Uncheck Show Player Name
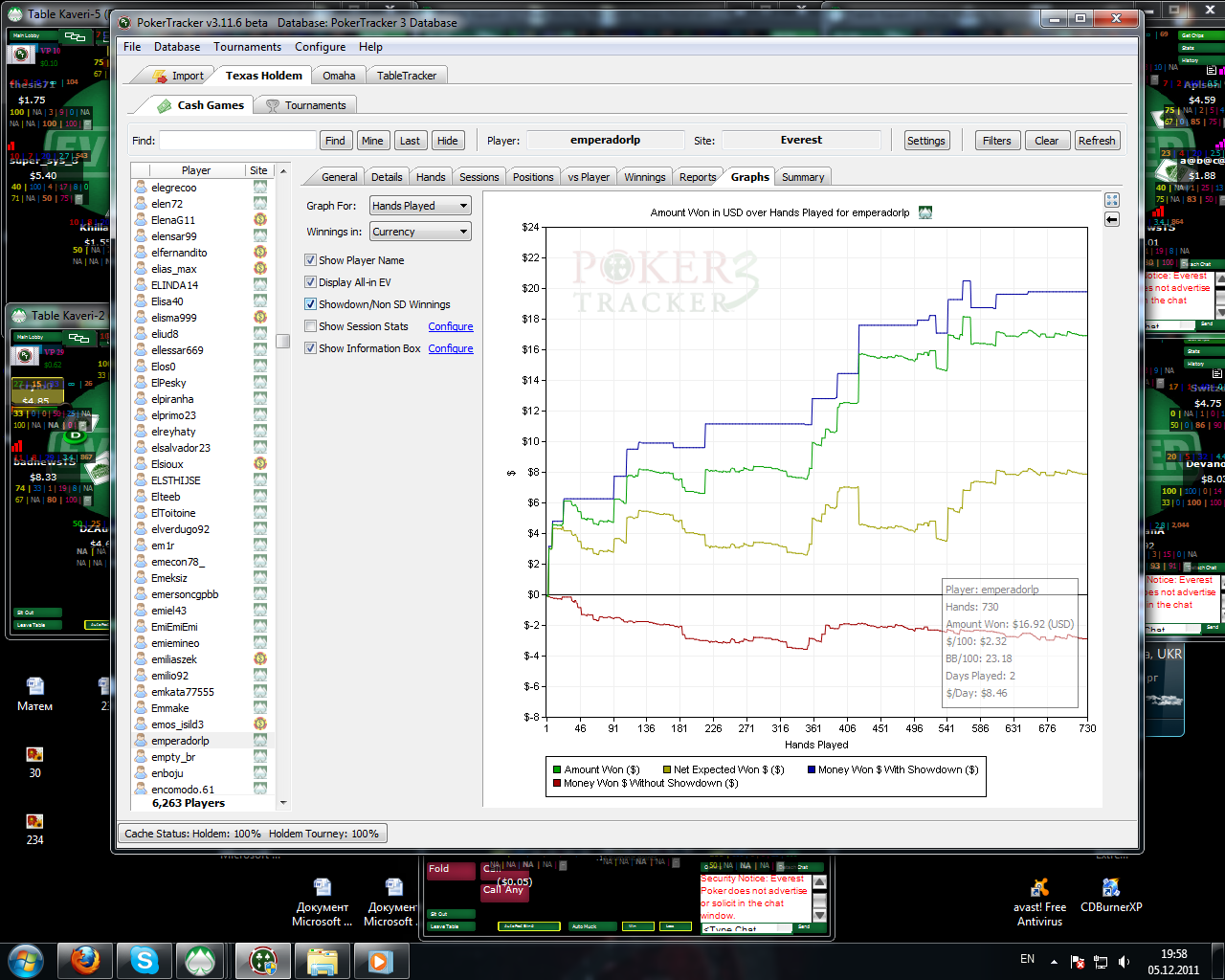1225x980 pixels. click(x=310, y=260)
